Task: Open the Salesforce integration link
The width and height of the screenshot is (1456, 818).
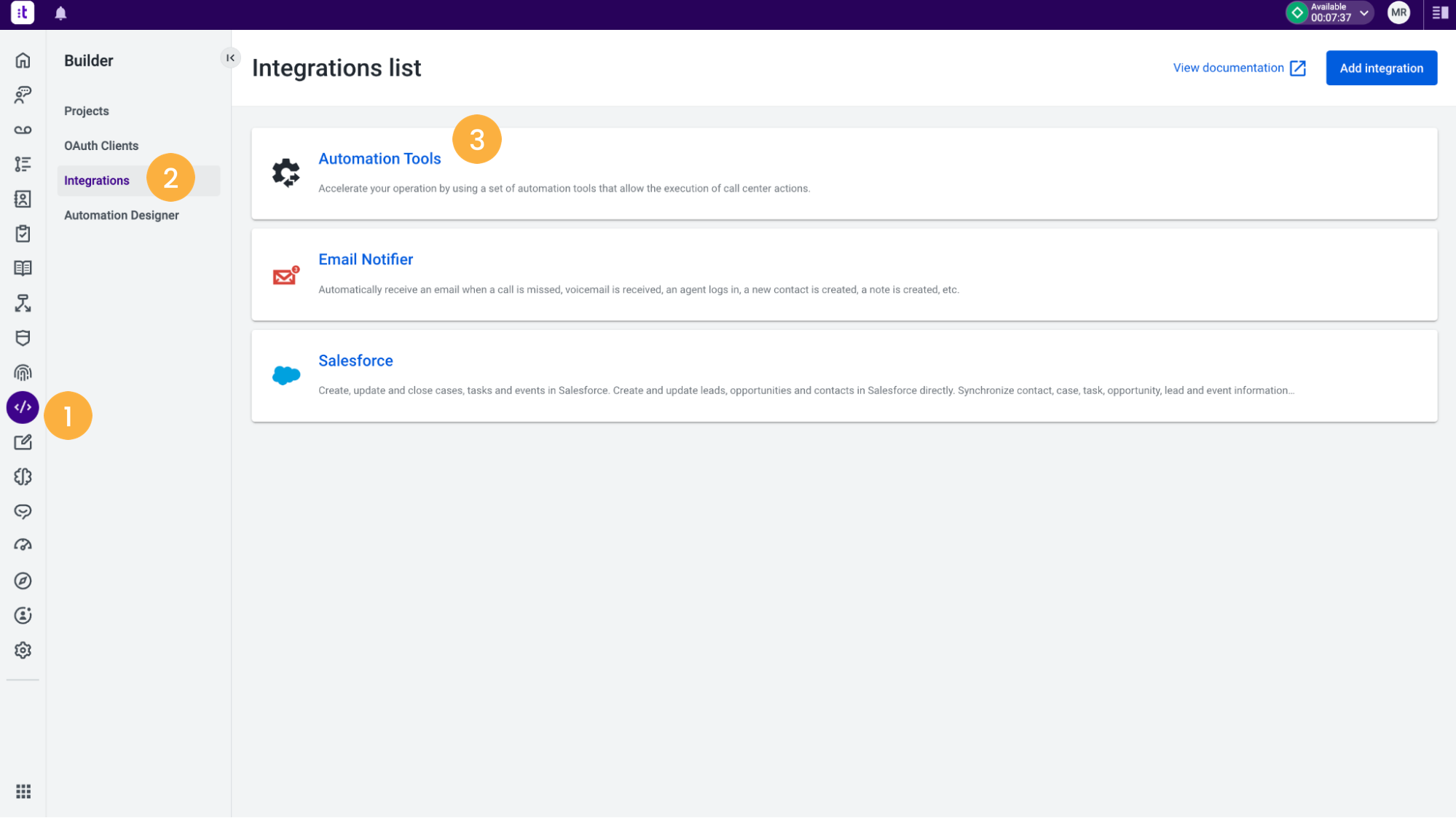Action: (355, 361)
